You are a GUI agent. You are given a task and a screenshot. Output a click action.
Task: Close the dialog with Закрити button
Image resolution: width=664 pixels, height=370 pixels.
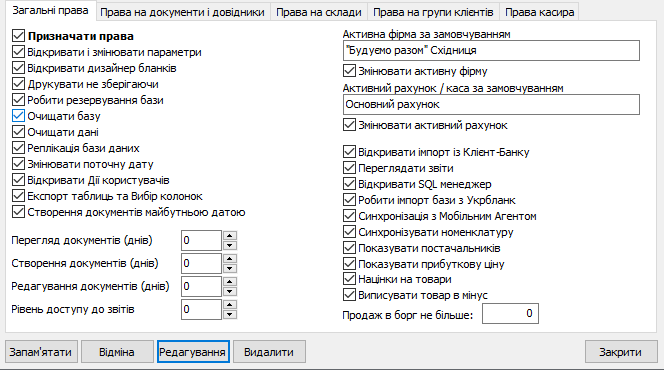click(x=620, y=352)
